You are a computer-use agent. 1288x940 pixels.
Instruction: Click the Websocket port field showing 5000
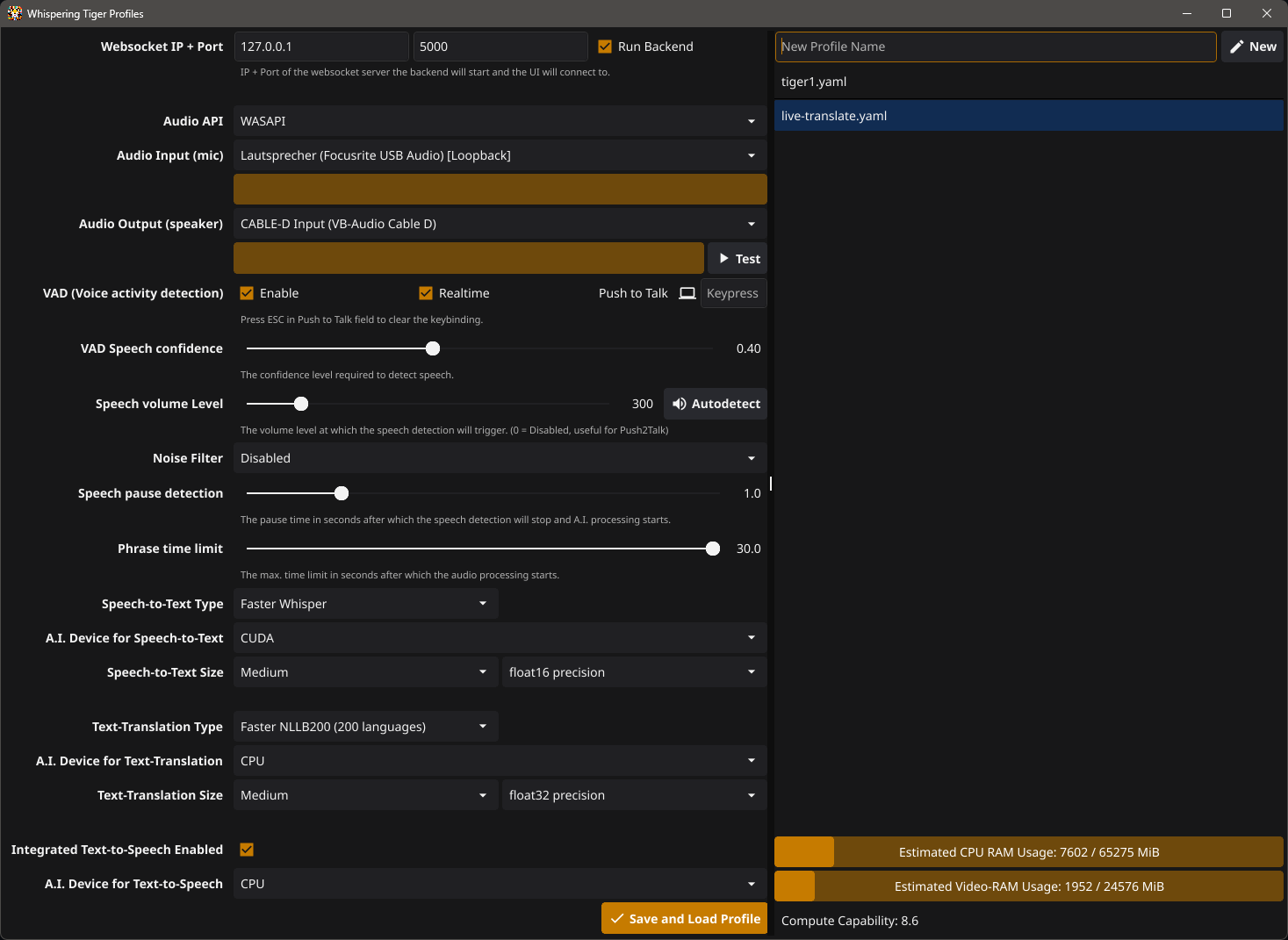[500, 47]
